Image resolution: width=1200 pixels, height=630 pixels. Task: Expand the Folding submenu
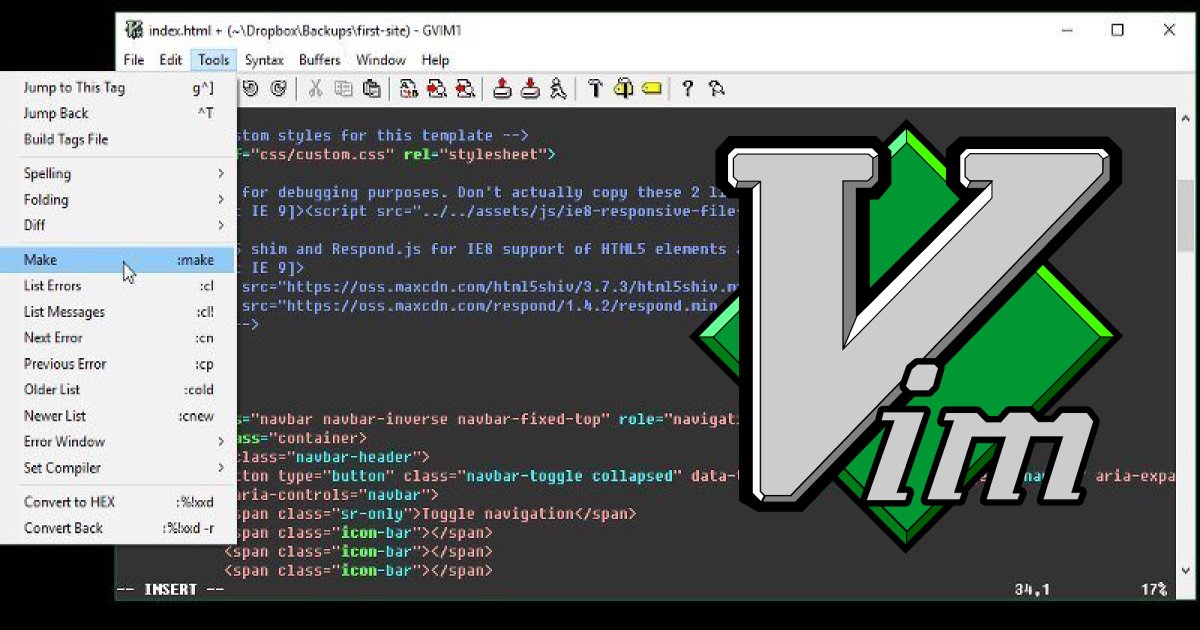click(x=118, y=200)
